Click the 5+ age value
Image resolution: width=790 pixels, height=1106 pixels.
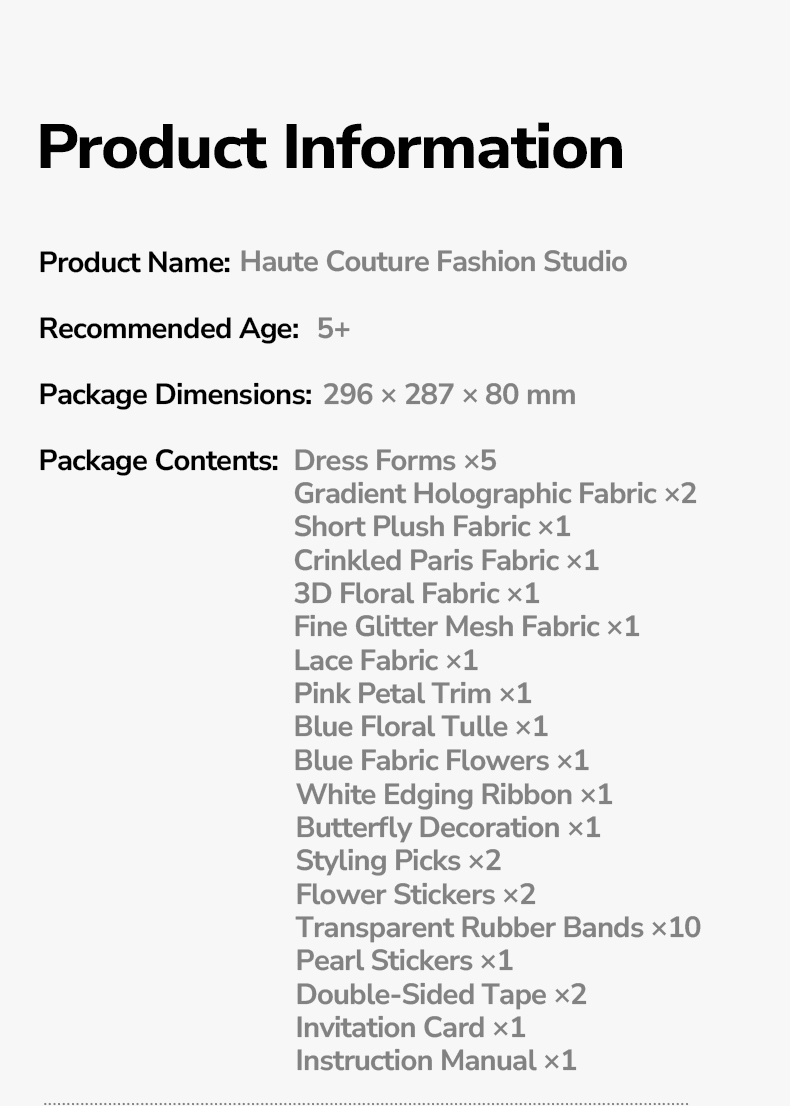tap(333, 328)
